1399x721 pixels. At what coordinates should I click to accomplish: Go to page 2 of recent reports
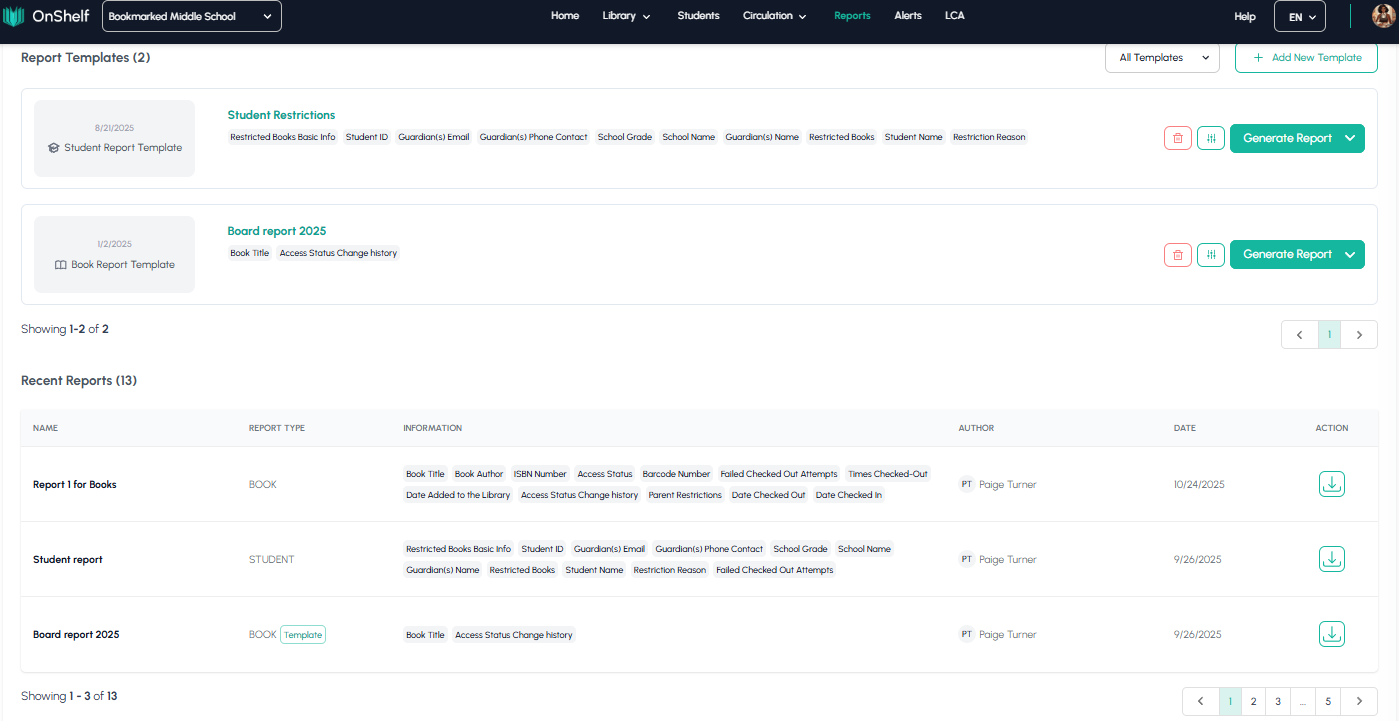1253,702
